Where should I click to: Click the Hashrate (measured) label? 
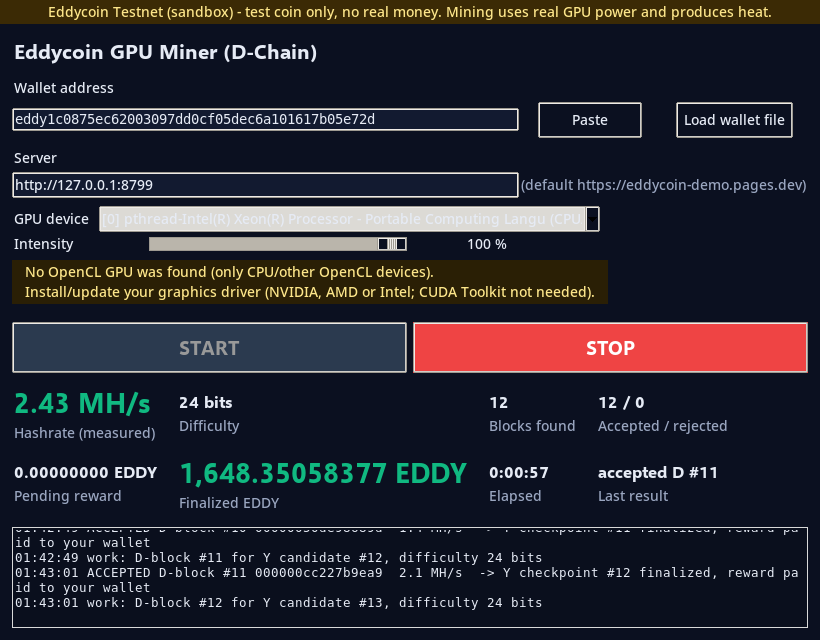[x=85, y=433]
